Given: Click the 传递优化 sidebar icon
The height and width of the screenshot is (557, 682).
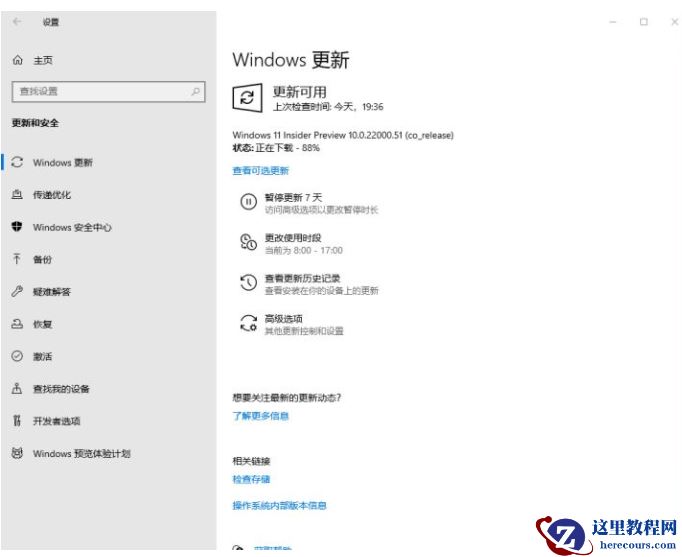Looking at the screenshot, I should [17, 194].
